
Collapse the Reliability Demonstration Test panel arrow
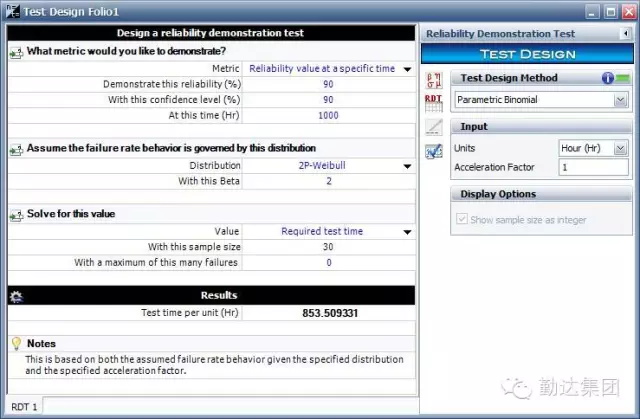[x=624, y=34]
